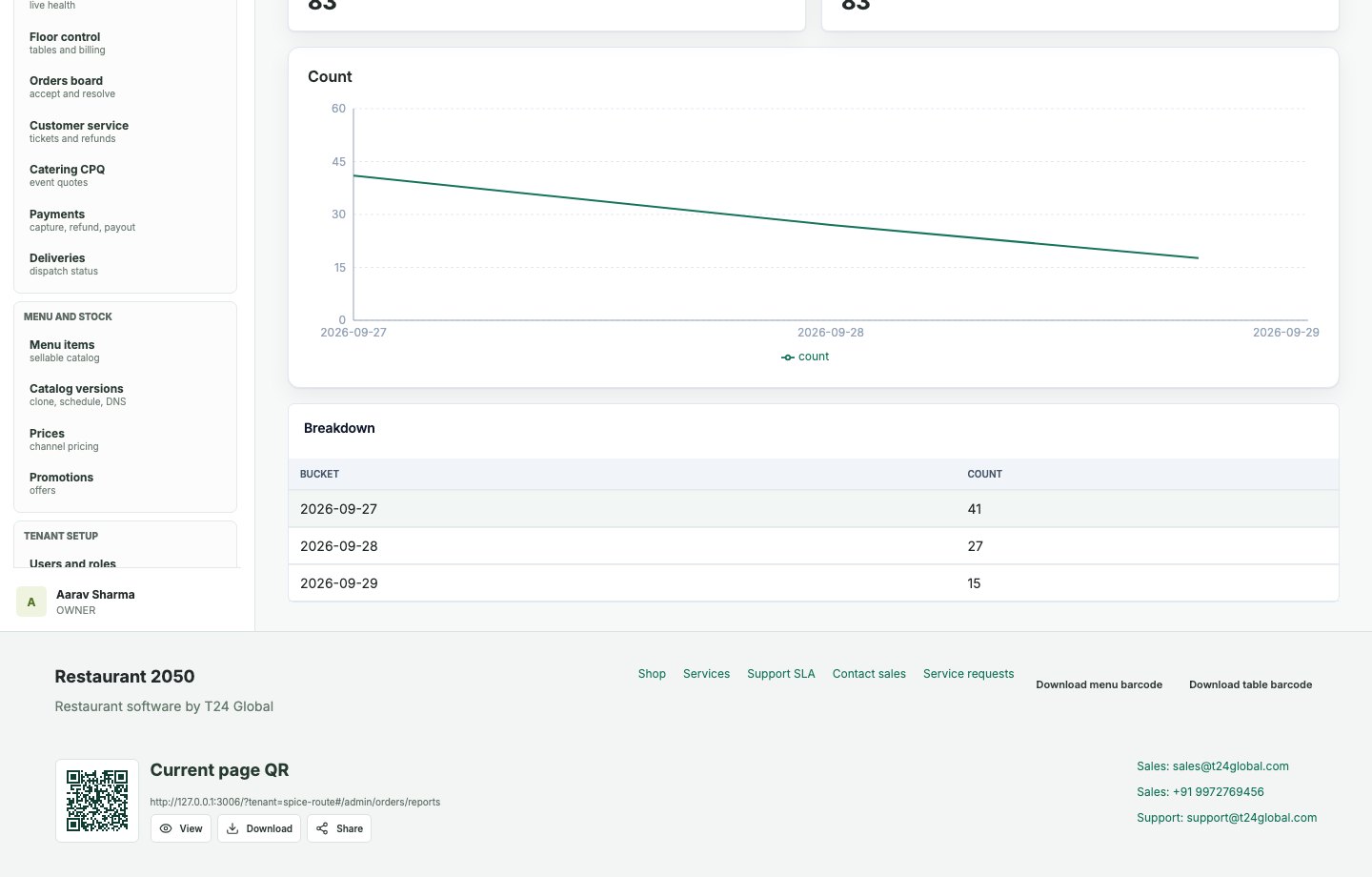Select the 2026-09-27 breakdown row

pyautogui.click(x=814, y=509)
